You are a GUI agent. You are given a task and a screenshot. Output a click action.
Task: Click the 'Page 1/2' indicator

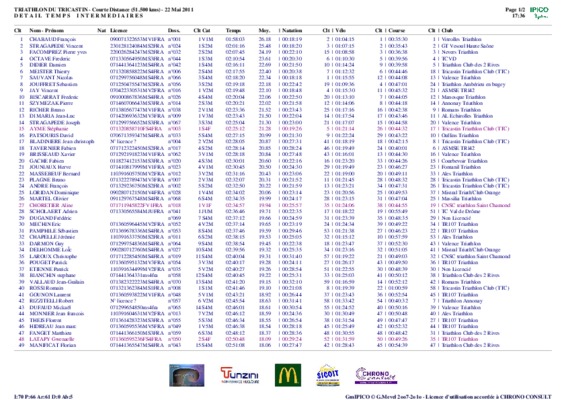pos(515,10)
